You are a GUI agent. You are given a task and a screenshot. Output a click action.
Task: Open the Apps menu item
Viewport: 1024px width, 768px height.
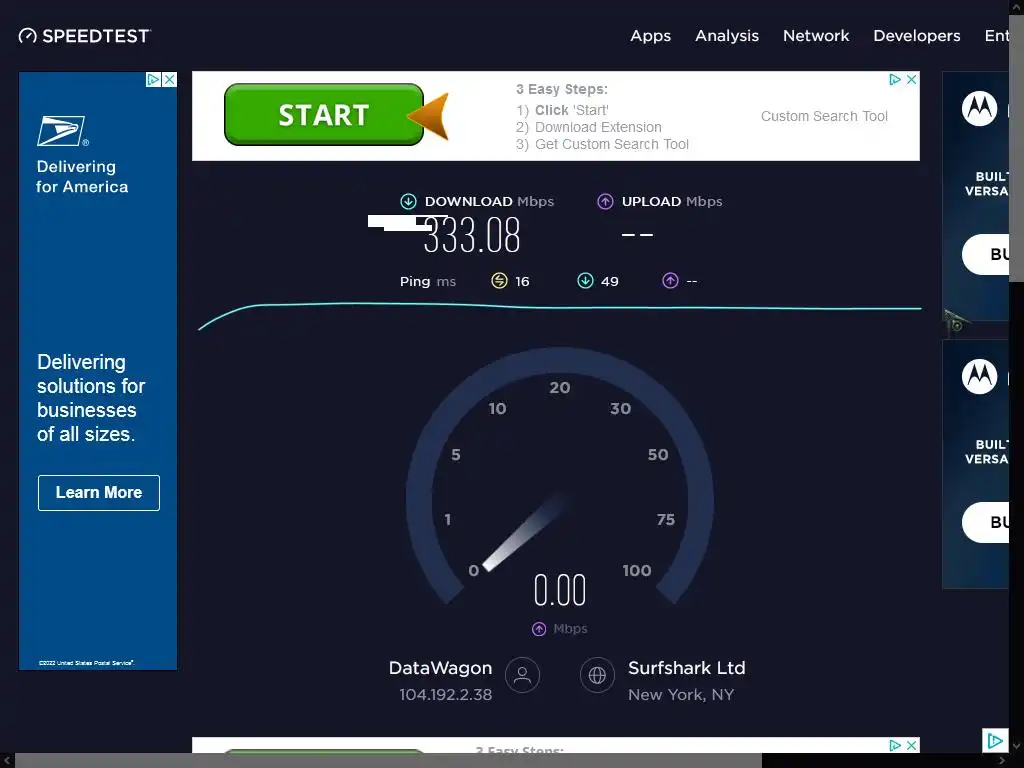click(650, 36)
